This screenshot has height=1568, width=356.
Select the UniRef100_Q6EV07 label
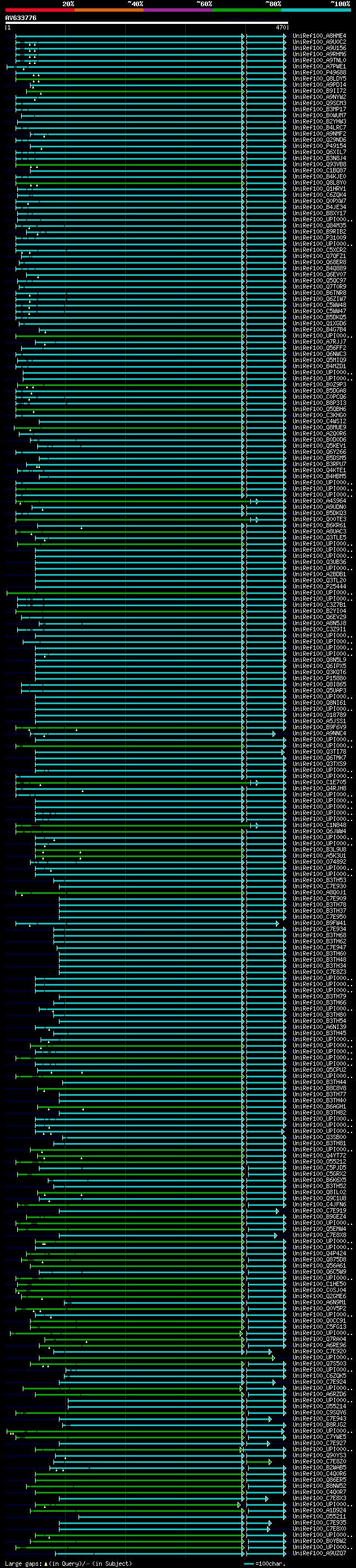[319, 275]
